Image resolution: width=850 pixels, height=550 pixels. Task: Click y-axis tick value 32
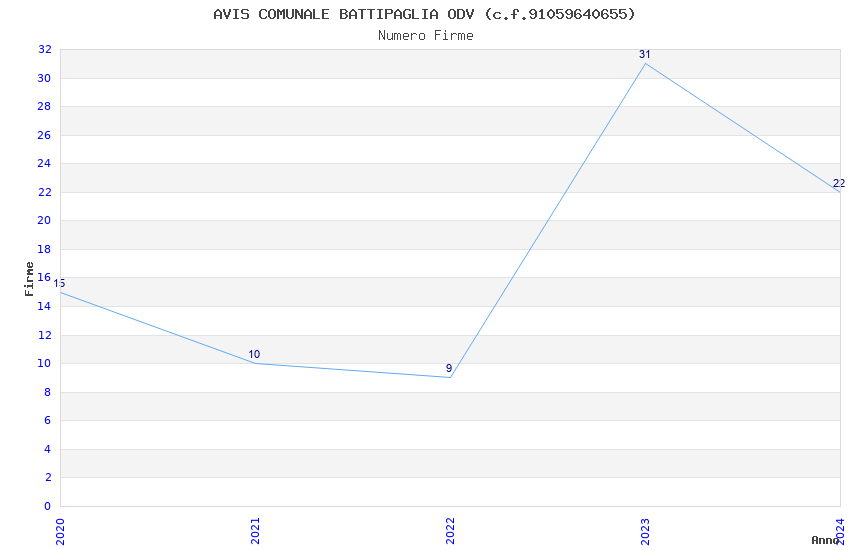point(44,49)
